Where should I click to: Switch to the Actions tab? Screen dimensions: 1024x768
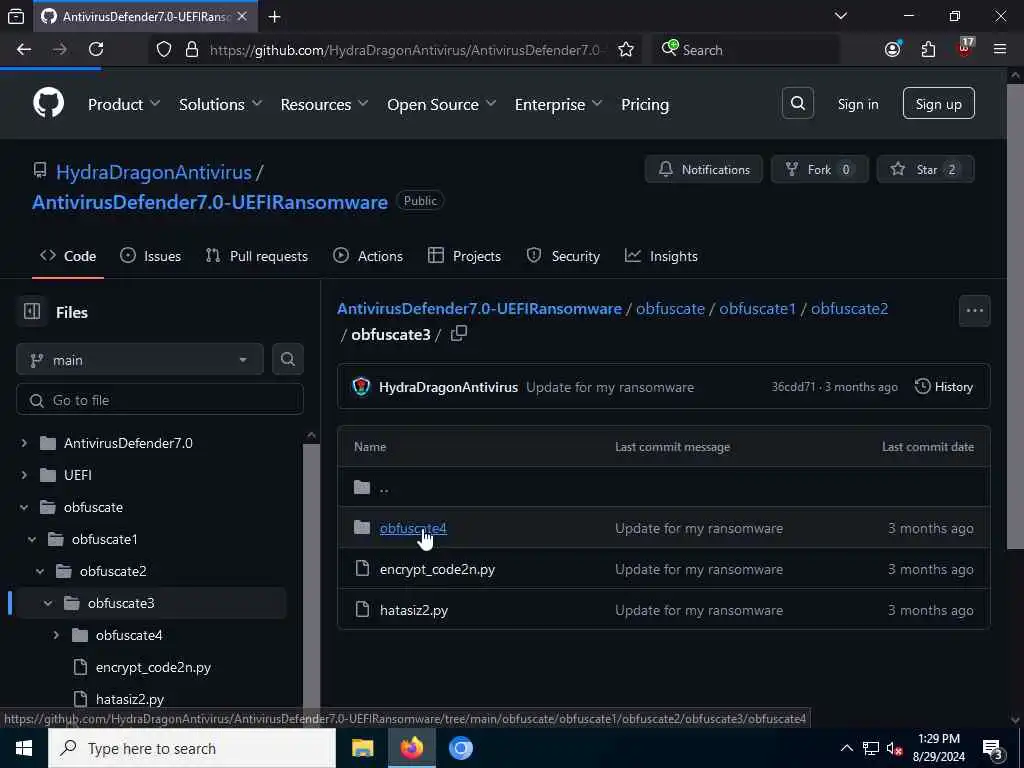click(368, 256)
